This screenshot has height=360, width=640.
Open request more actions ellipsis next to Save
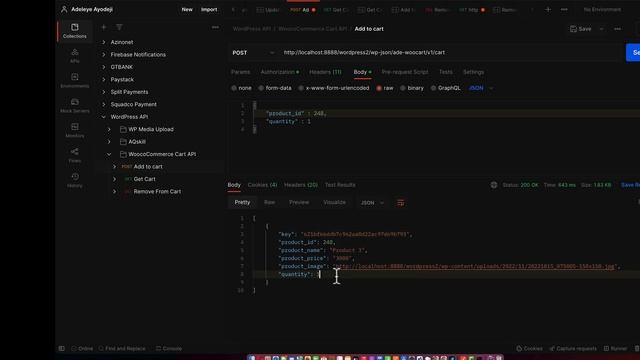point(618,29)
